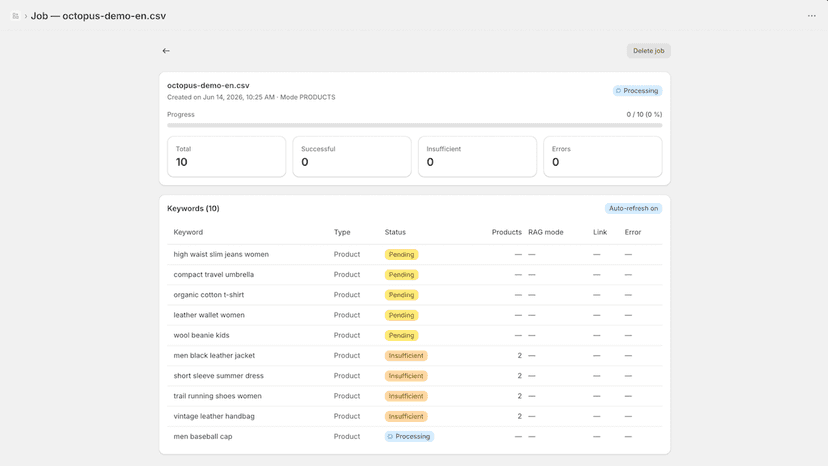Select the Errors count card
The image size is (828, 466).
click(x=603, y=156)
